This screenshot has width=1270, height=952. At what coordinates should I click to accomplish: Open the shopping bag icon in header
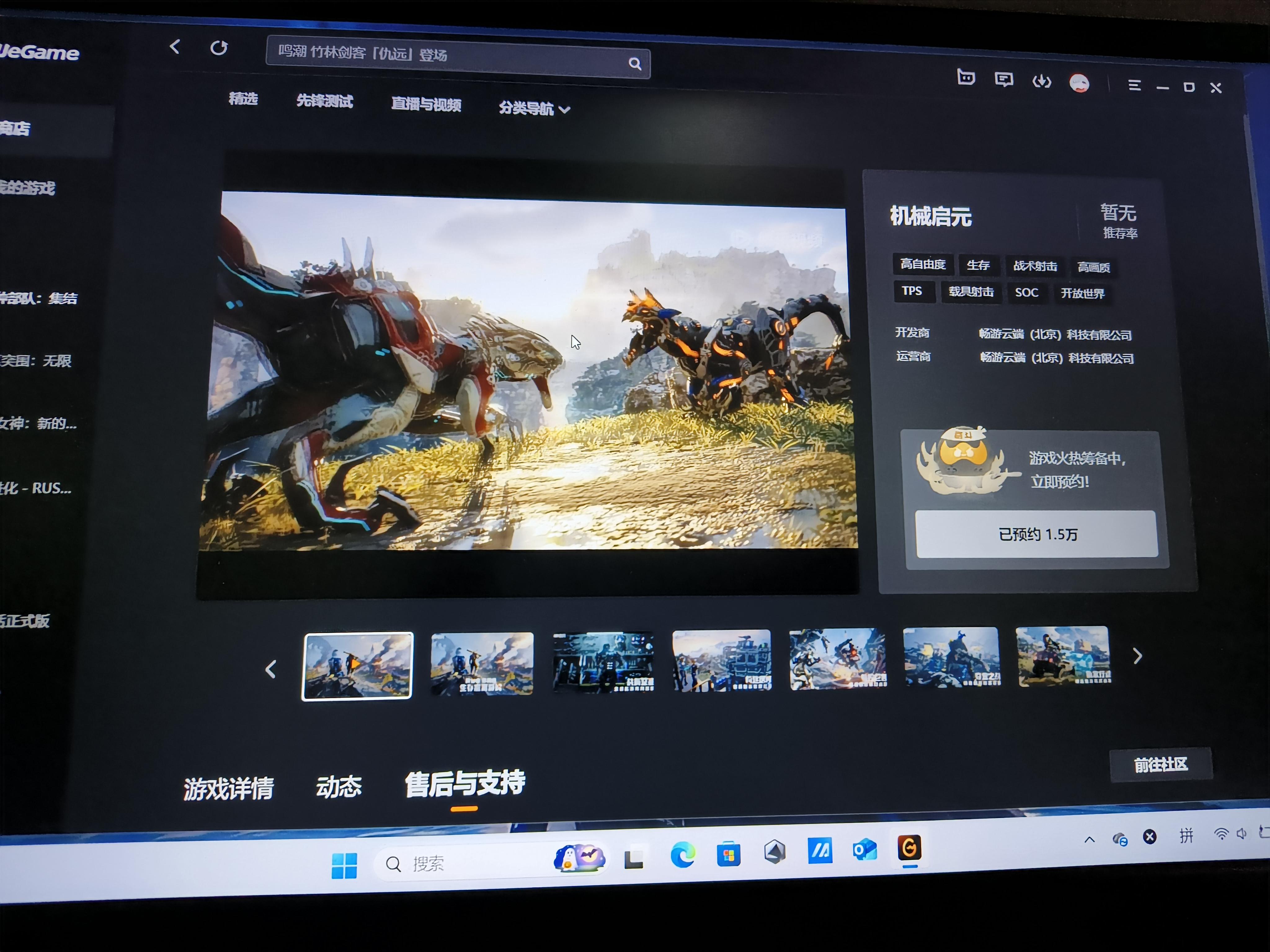click(x=966, y=77)
